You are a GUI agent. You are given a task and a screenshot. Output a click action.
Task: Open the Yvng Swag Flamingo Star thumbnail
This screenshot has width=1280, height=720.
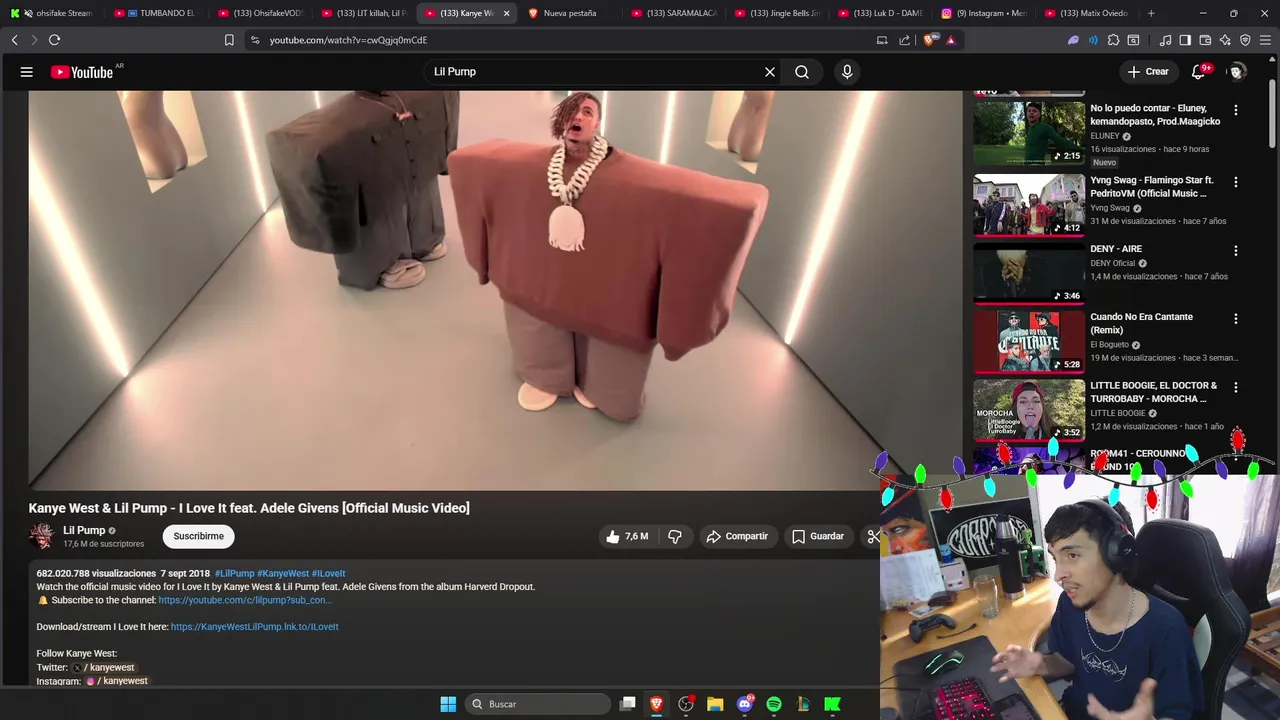[1029, 205]
